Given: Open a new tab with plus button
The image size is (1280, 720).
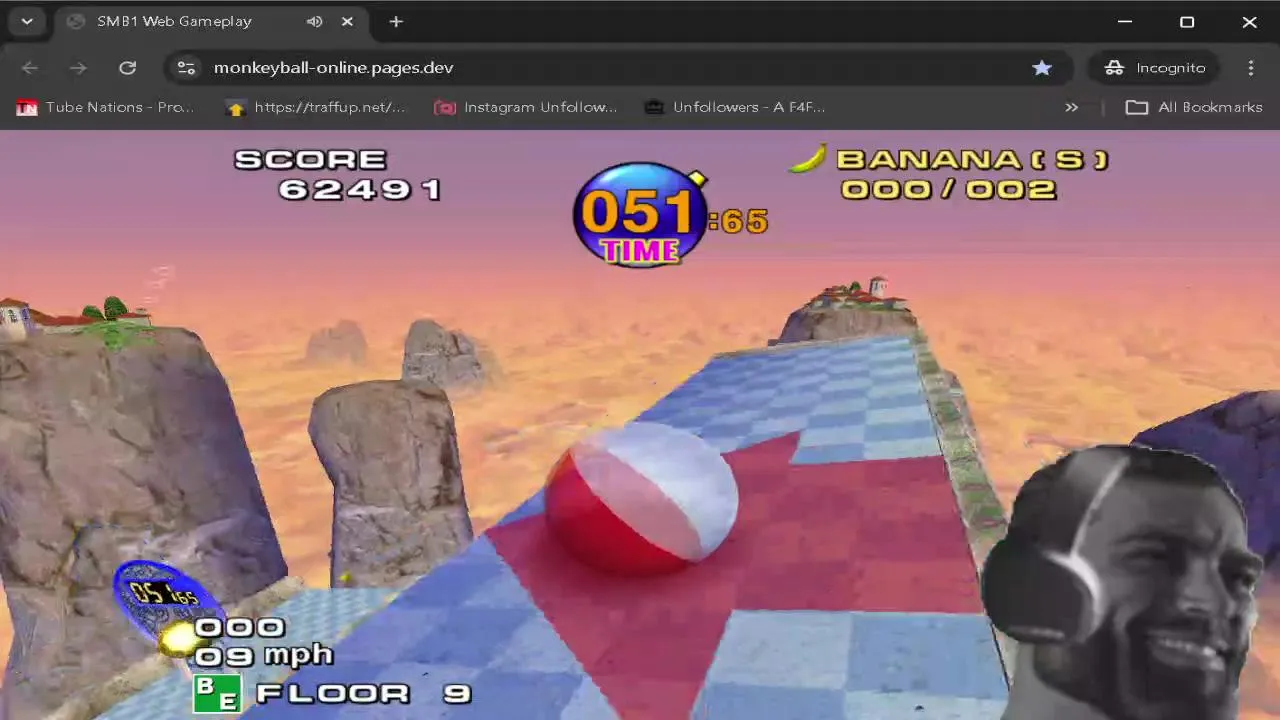Looking at the screenshot, I should [396, 21].
